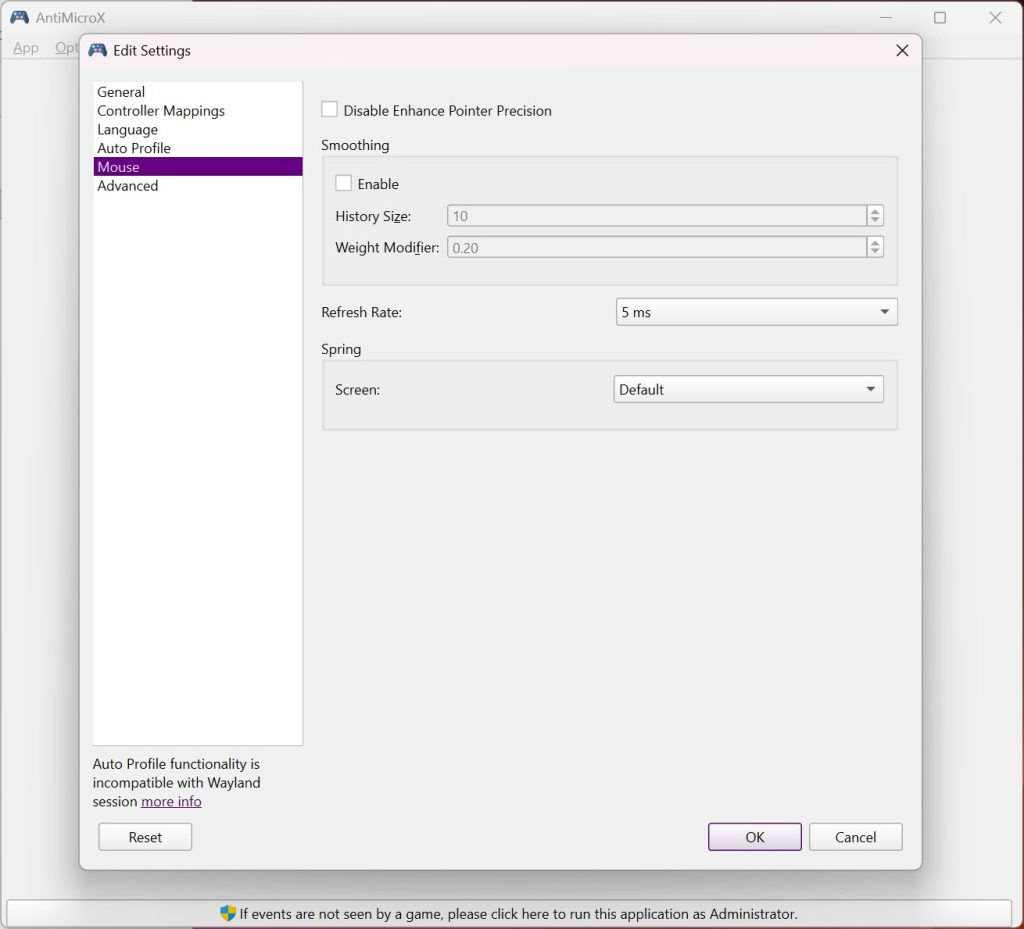Screen dimensions: 1024x929
Task: Click the History Size input field
Action: pyautogui.click(x=657, y=216)
